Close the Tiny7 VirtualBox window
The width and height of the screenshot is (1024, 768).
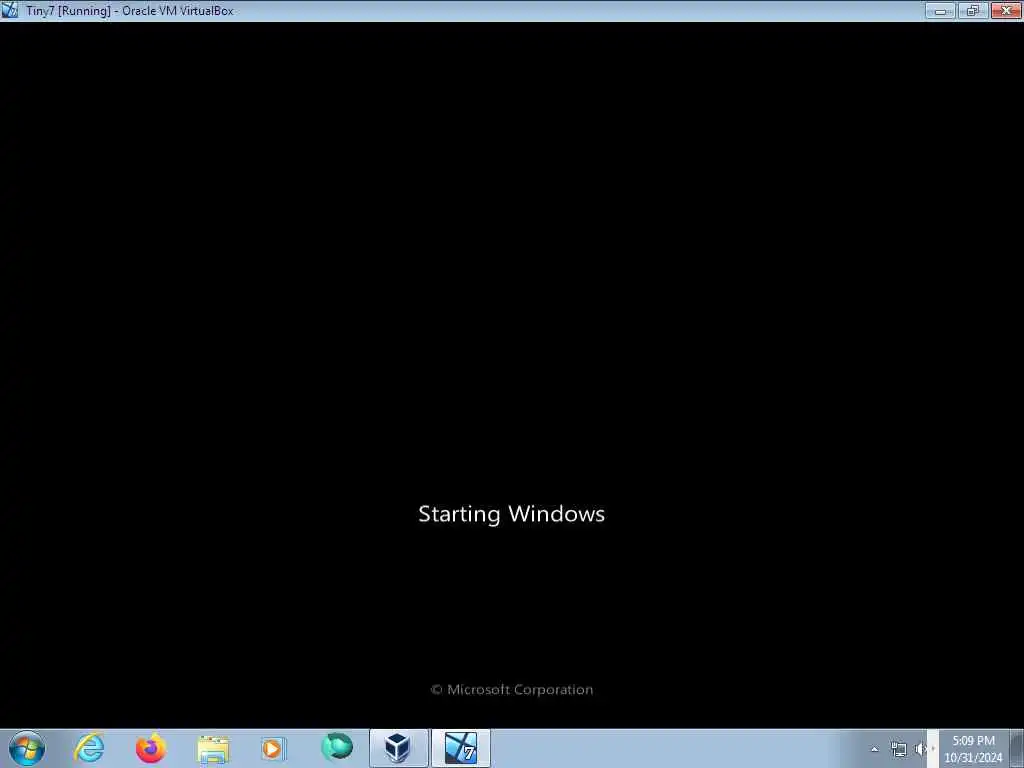[x=1006, y=10]
